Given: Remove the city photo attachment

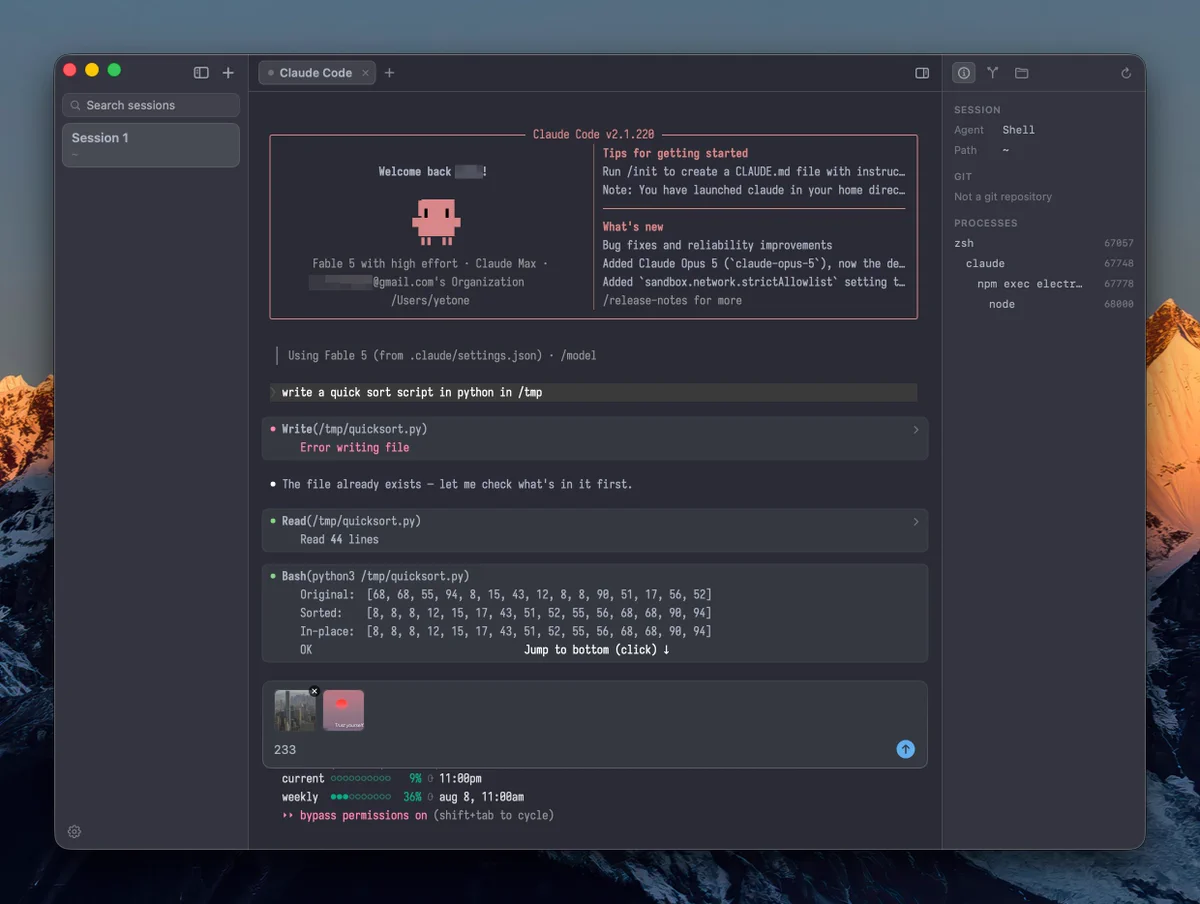Looking at the screenshot, I should click(x=314, y=691).
